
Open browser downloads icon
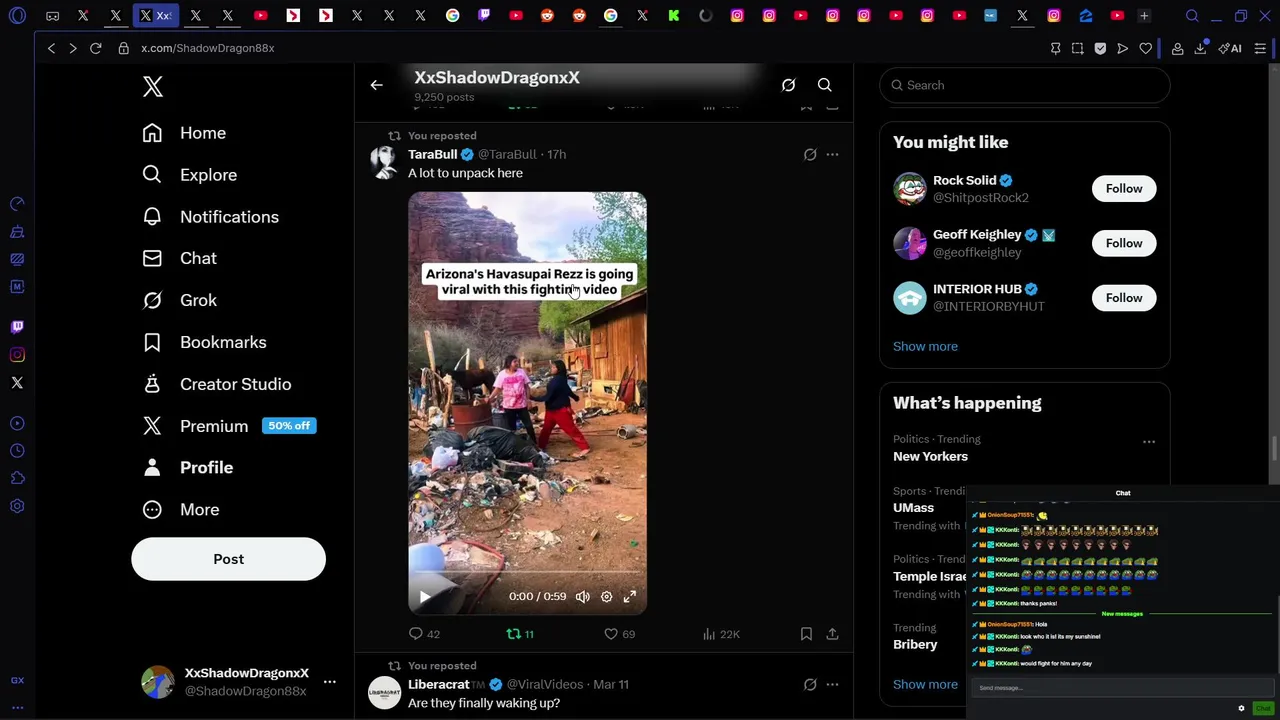click(x=1200, y=48)
